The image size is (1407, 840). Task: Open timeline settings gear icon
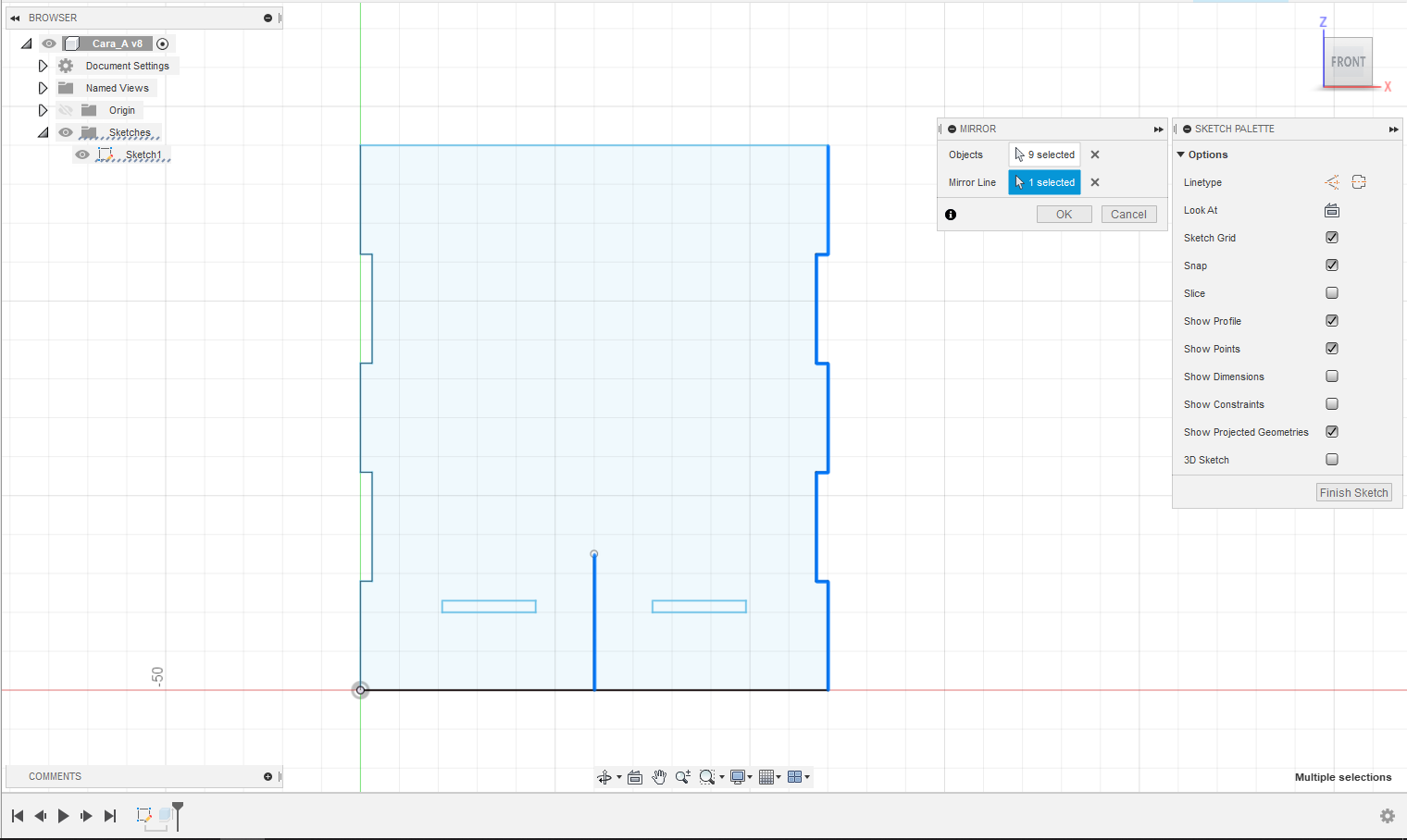1388,816
